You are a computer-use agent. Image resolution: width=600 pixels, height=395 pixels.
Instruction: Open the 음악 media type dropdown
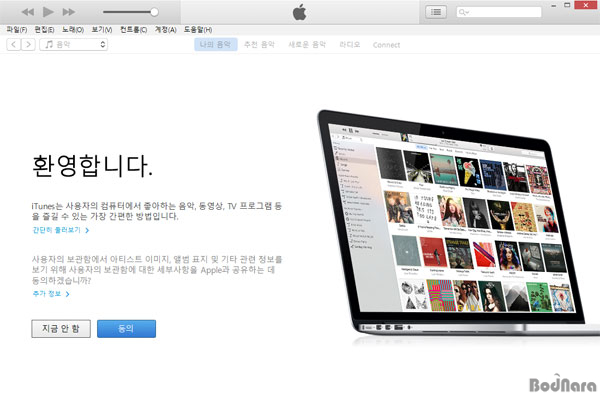(x=73, y=44)
